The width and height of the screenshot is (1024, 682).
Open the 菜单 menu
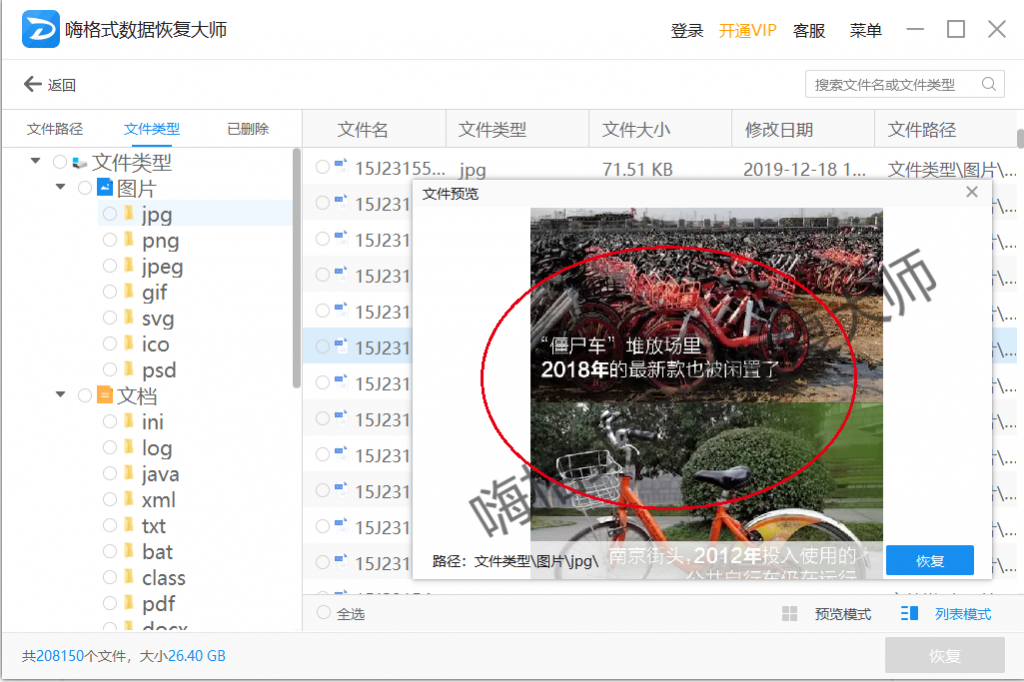tap(865, 30)
